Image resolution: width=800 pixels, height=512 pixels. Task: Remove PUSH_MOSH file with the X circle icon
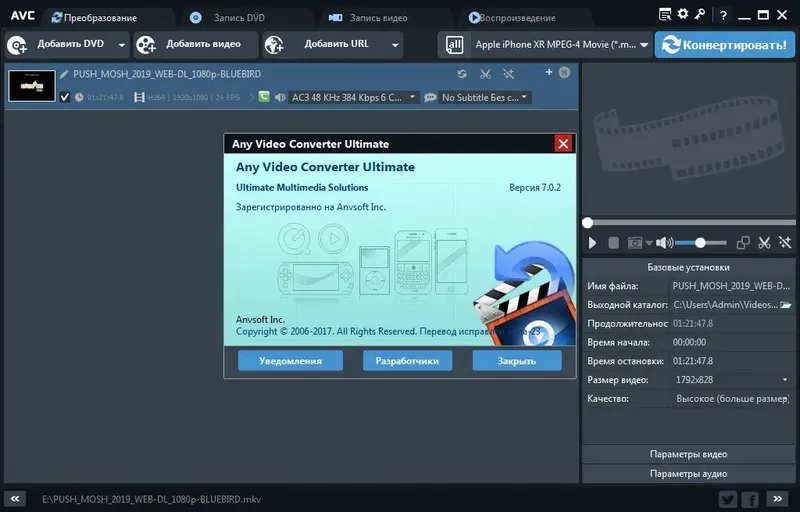[x=564, y=72]
